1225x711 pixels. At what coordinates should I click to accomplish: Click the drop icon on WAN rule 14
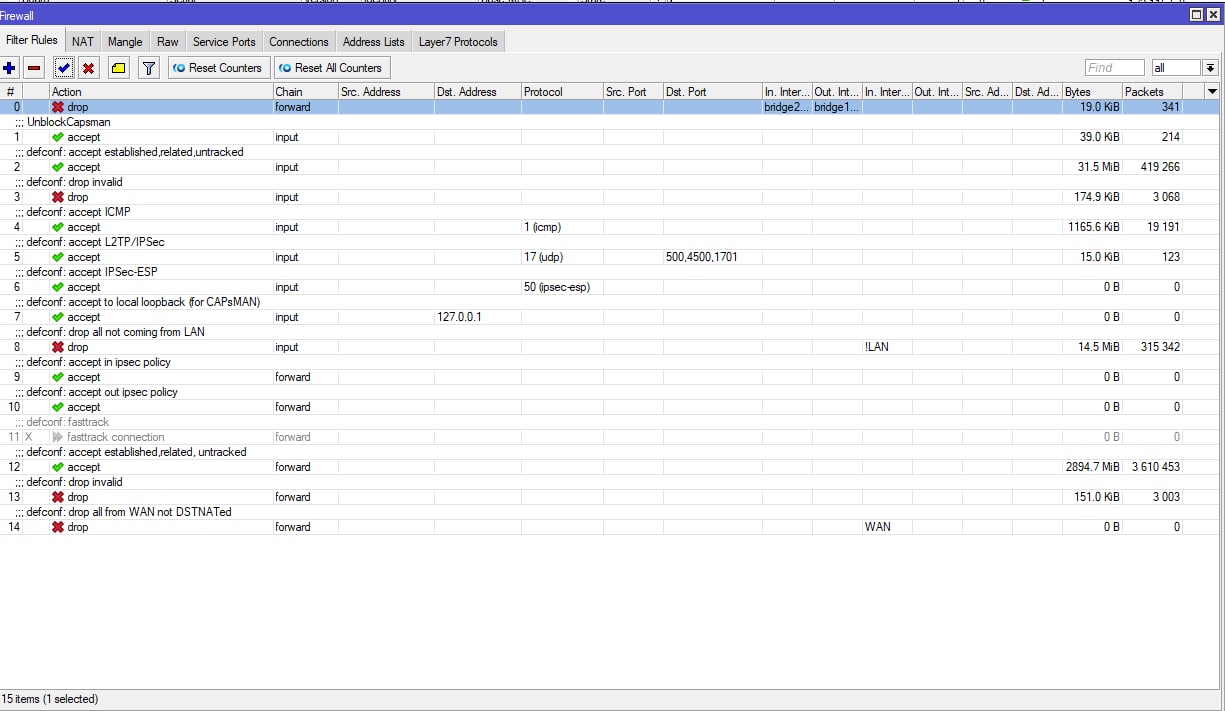58,527
